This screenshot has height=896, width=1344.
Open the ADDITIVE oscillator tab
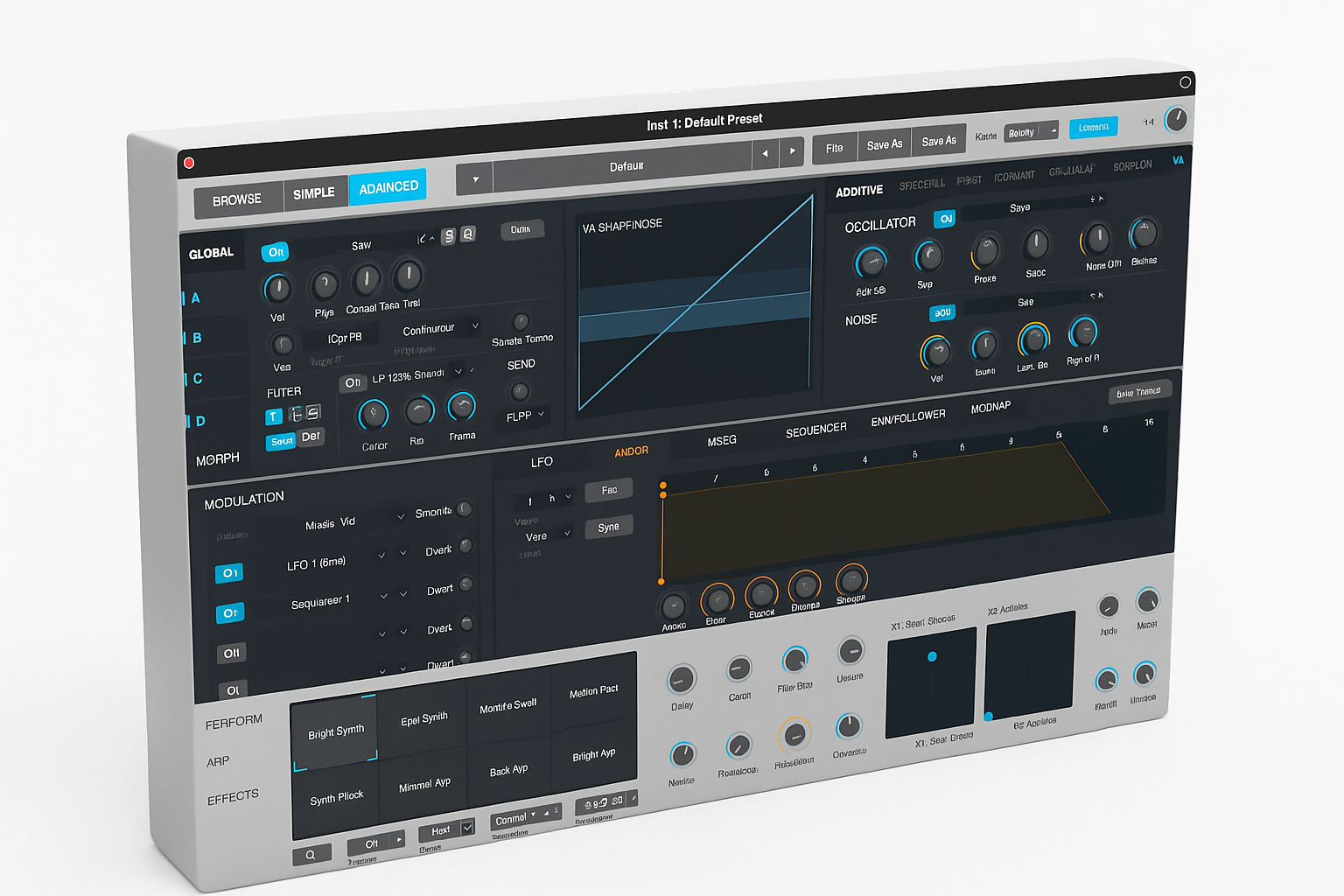point(859,192)
